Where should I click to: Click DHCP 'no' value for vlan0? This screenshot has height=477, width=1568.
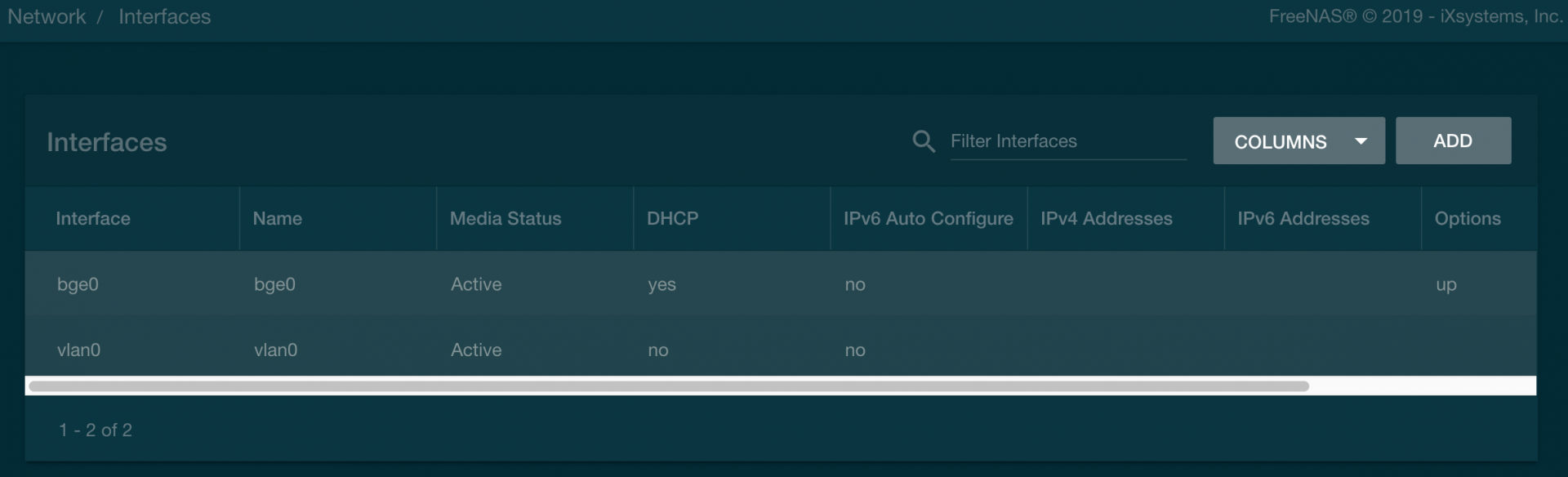[x=657, y=350]
